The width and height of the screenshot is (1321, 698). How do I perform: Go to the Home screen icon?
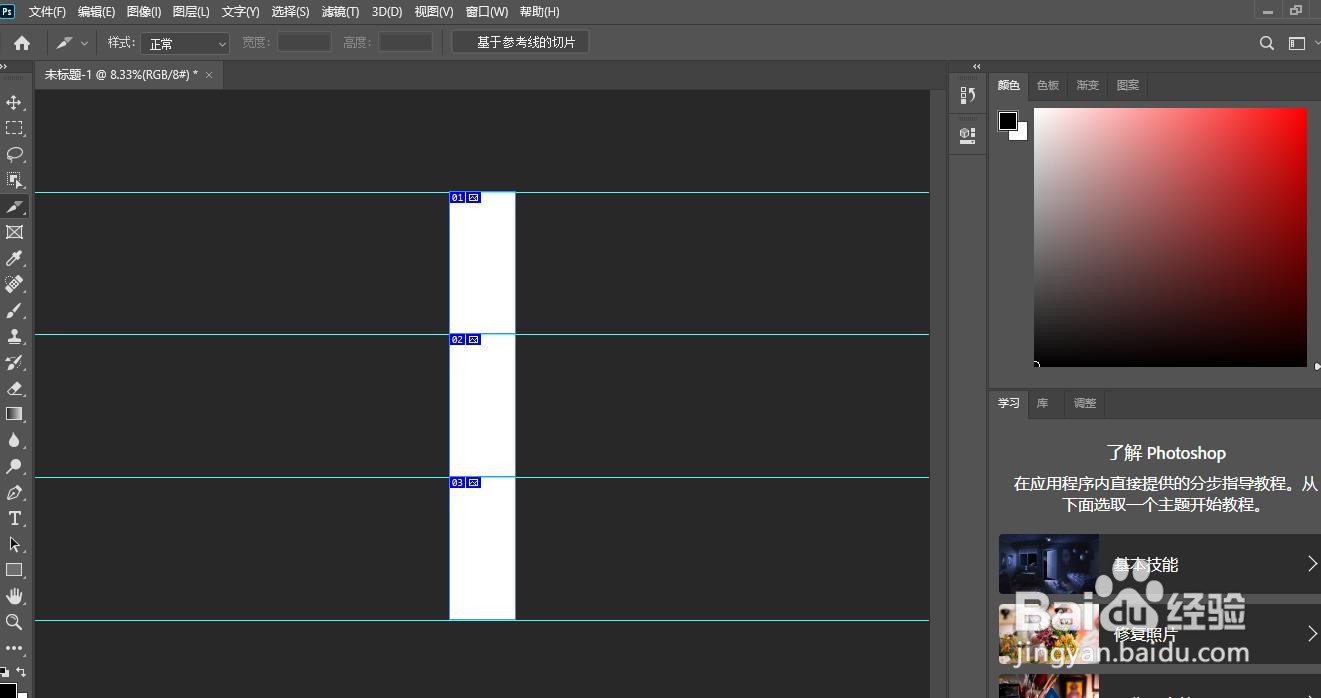tap(22, 43)
